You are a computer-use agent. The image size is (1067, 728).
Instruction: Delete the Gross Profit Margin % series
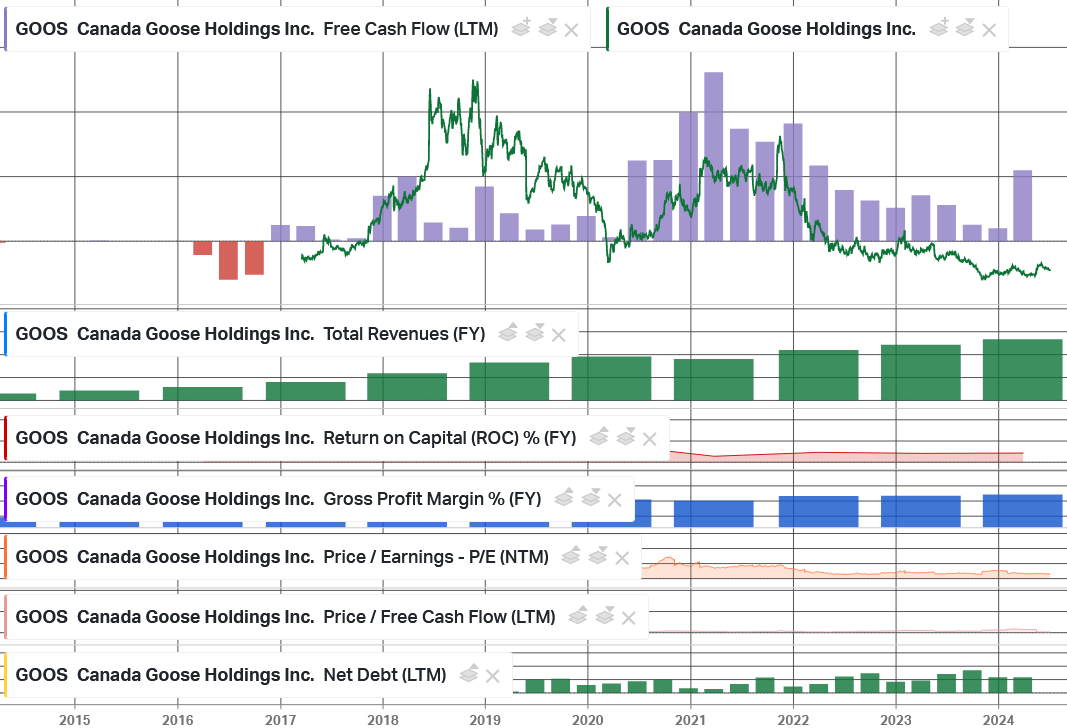click(614, 500)
